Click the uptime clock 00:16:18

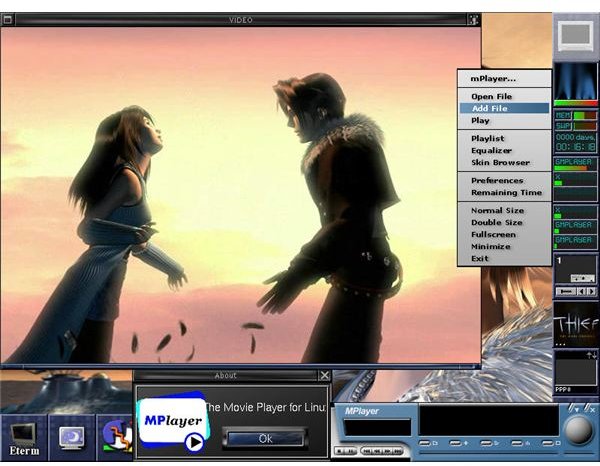(x=576, y=147)
